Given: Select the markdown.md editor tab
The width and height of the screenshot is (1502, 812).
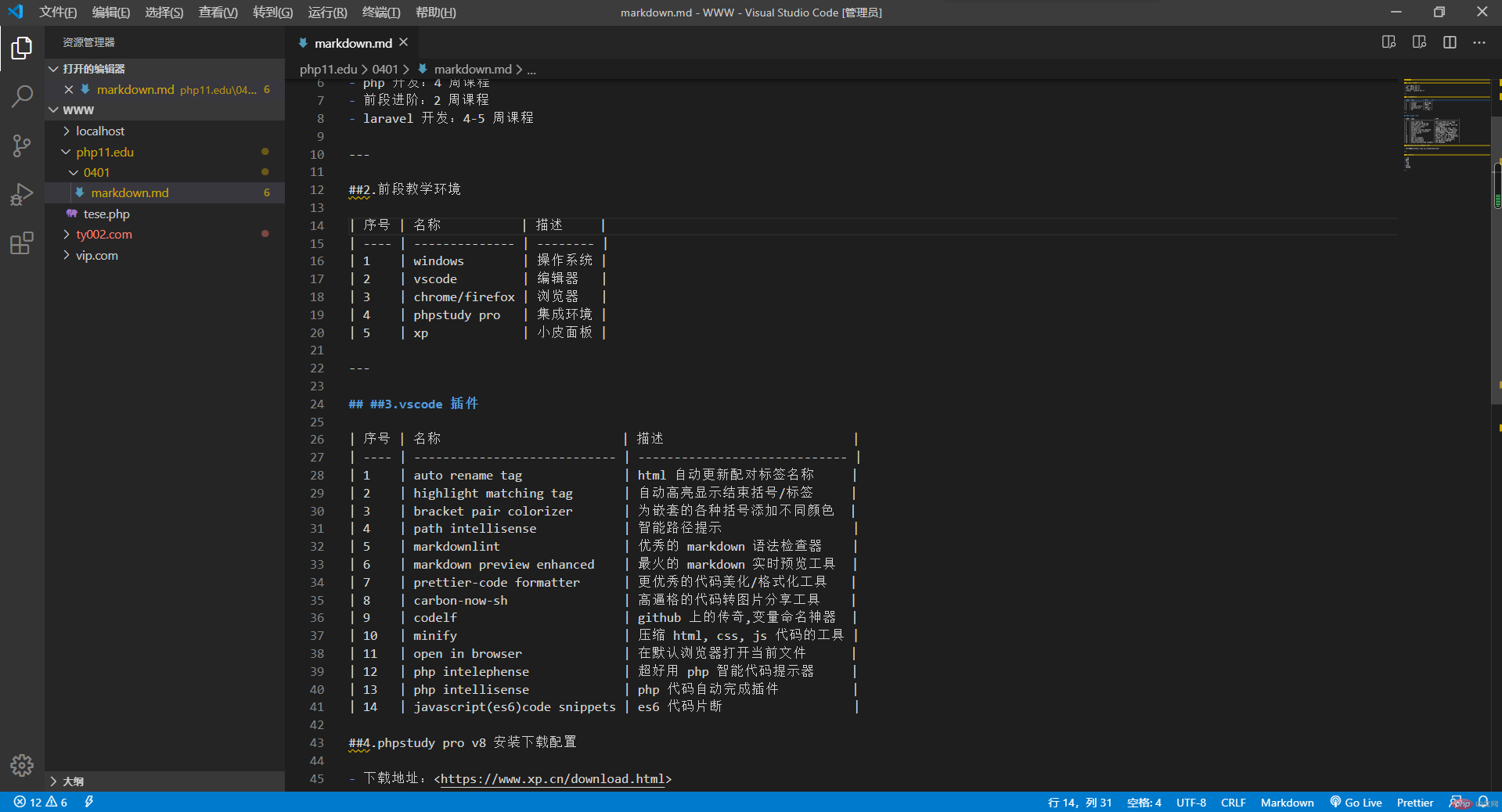Looking at the screenshot, I should coord(353,43).
